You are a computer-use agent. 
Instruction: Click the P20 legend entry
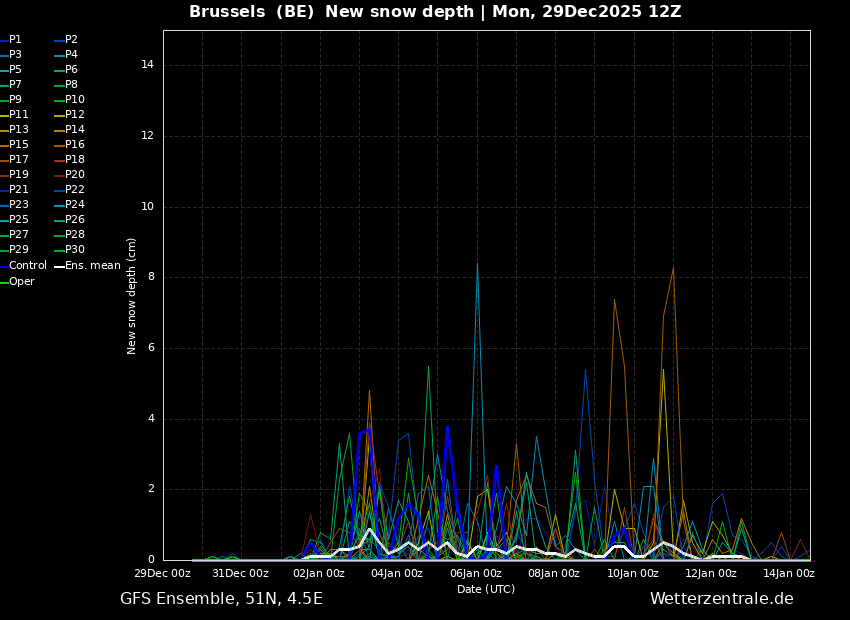point(70,175)
